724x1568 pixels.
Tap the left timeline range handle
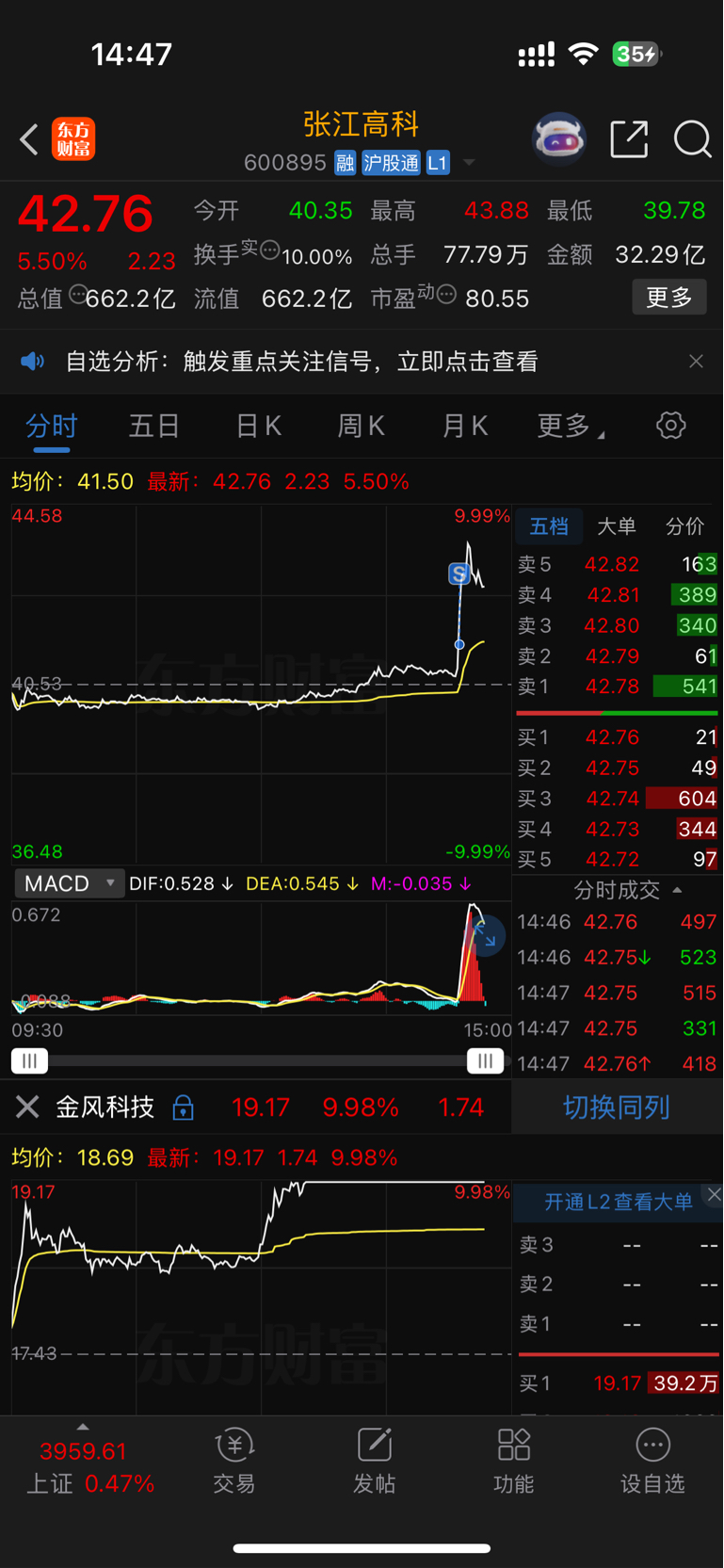click(x=29, y=1060)
